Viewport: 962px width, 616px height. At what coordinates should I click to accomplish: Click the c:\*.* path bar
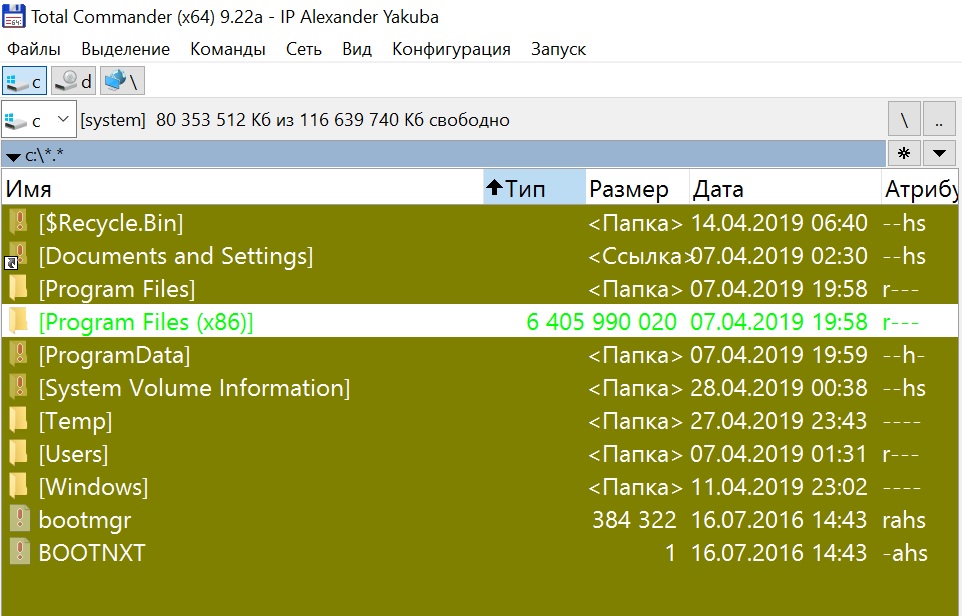pos(444,154)
